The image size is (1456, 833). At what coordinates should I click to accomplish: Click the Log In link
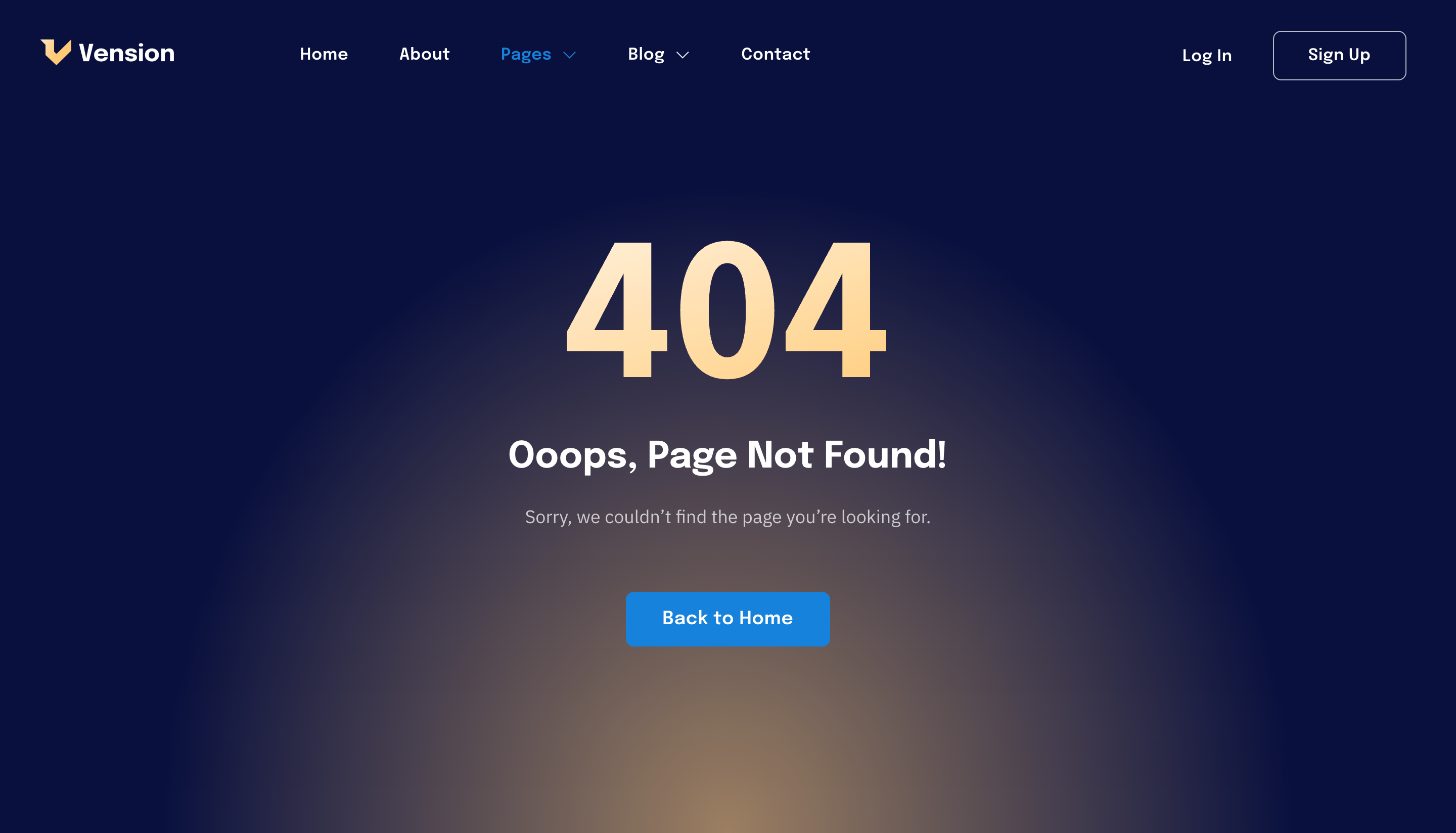pos(1207,56)
